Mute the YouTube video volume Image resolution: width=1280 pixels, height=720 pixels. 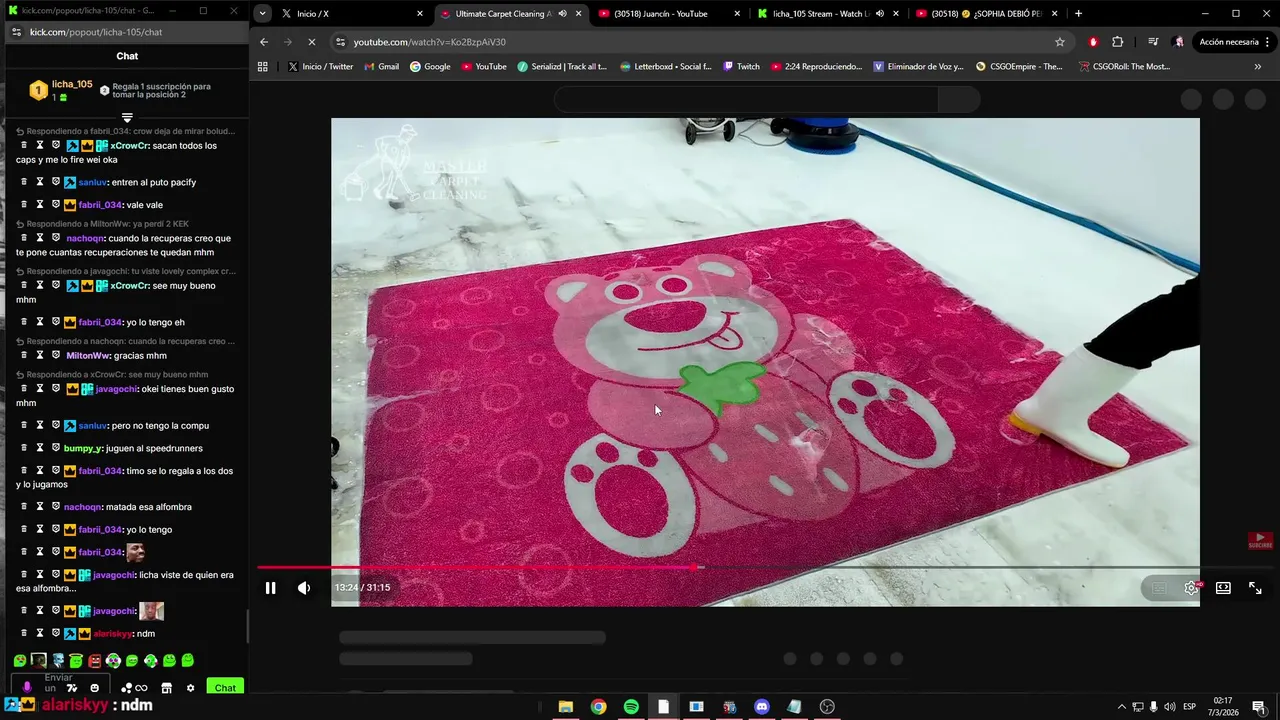(x=304, y=588)
